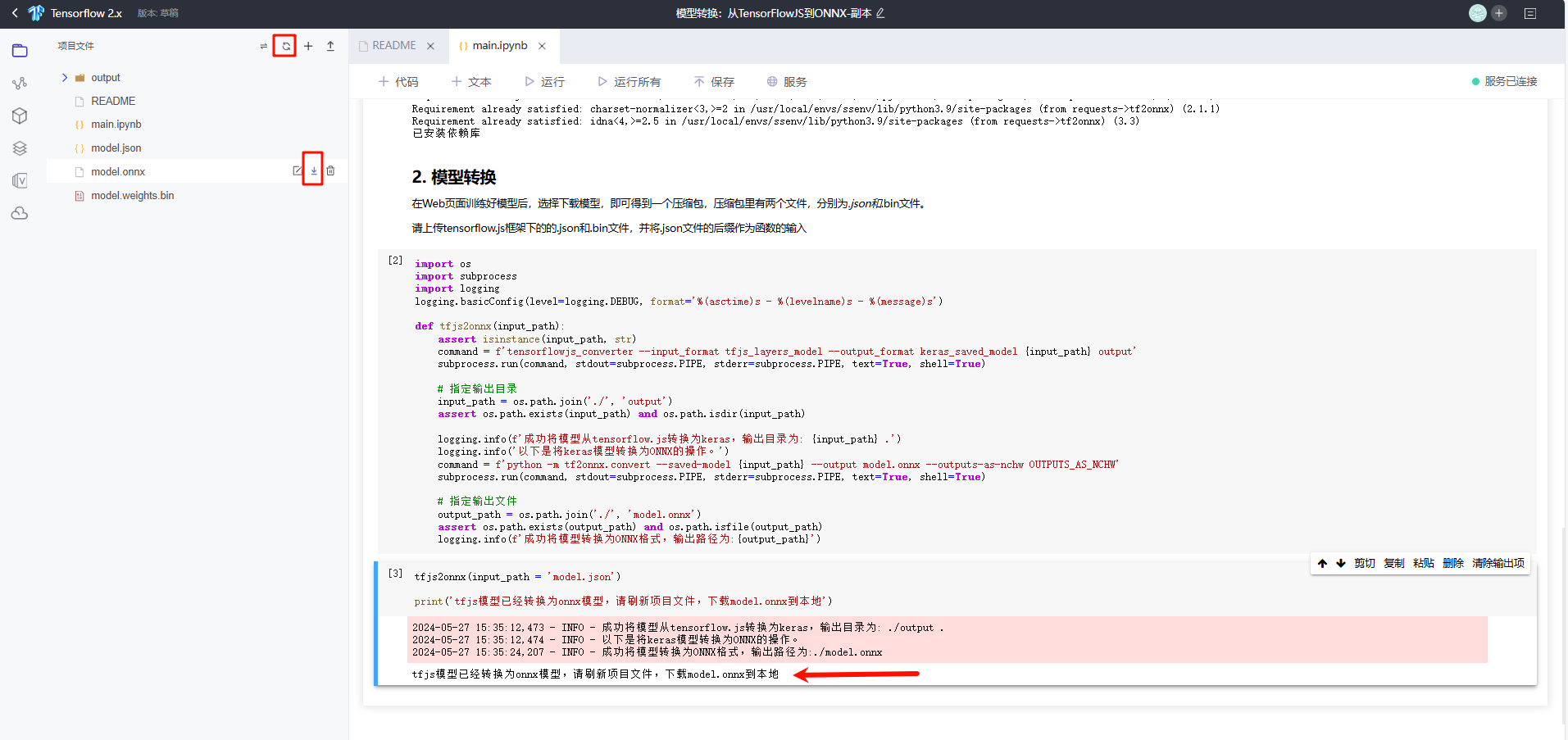1568x740 pixels.
Task: Click the final 'tfjs模型已经转换为onnx模型' output line
Action: [x=595, y=674]
